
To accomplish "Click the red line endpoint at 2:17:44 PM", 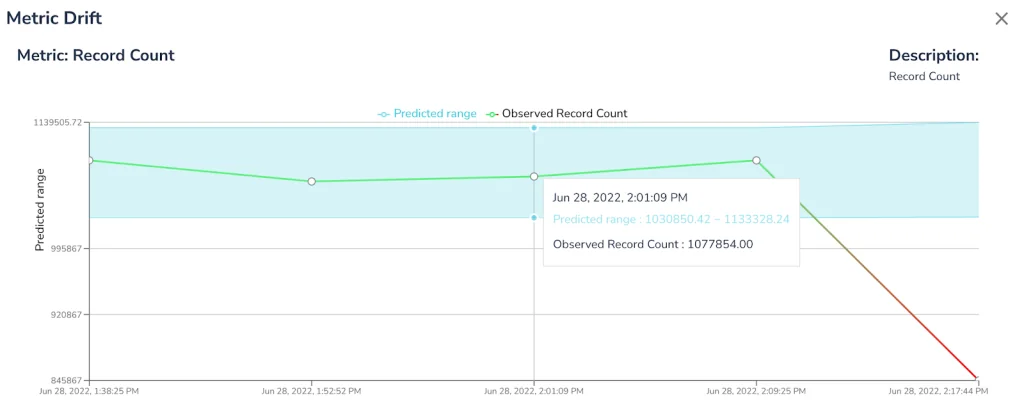I will [x=977, y=379].
